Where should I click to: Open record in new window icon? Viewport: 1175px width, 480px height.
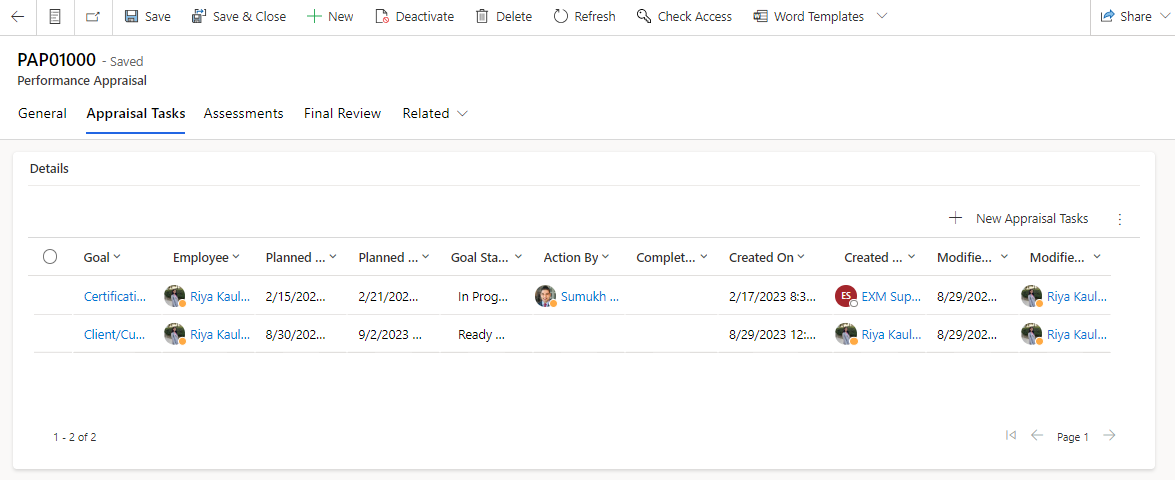coord(93,17)
